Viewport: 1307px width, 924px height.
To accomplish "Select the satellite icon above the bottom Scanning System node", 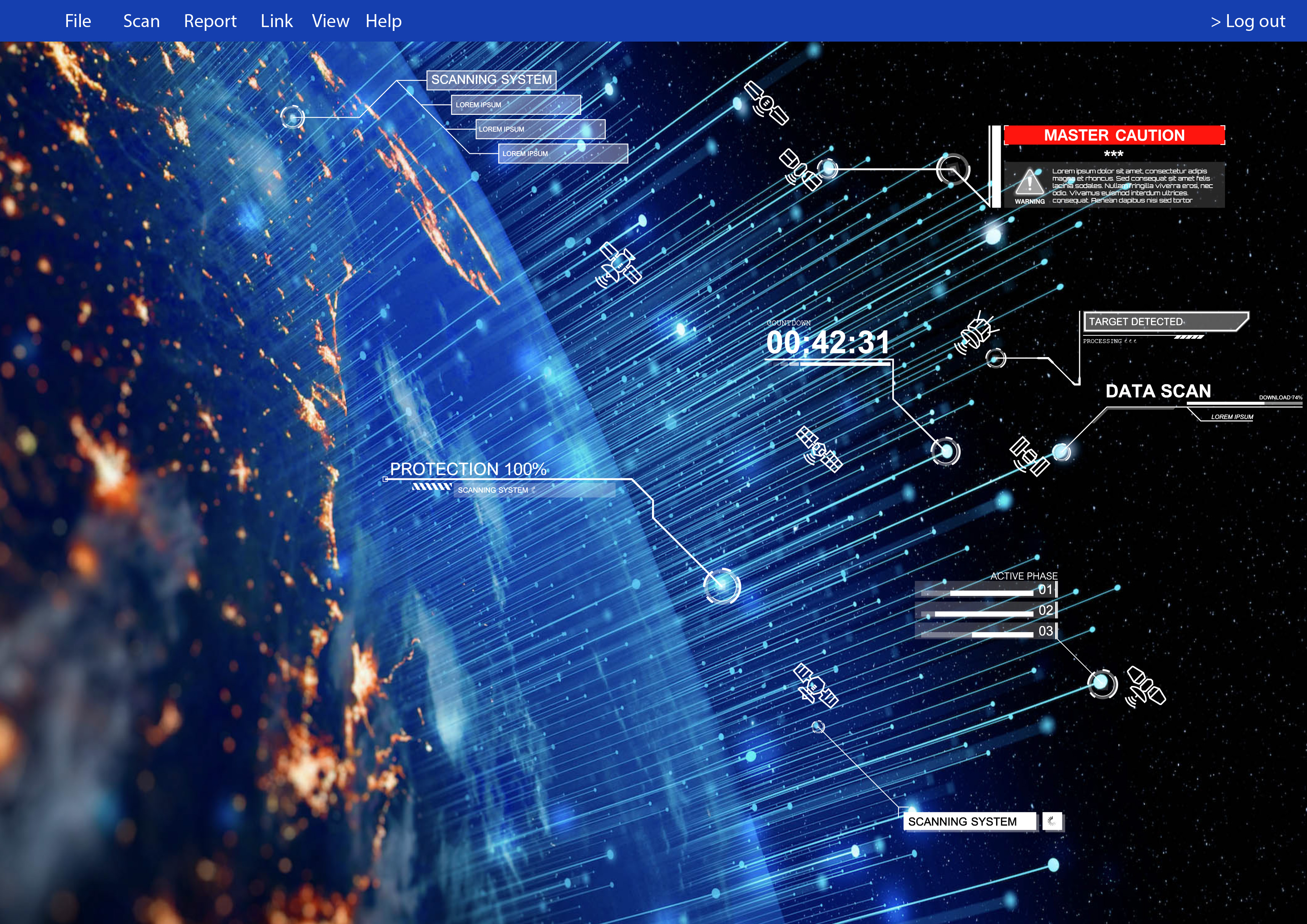I will tap(815, 685).
